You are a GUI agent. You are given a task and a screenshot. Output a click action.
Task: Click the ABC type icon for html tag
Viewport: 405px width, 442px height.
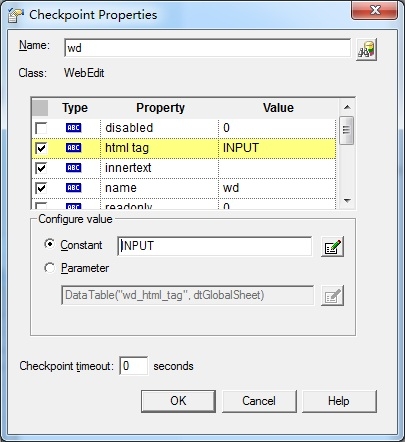(x=73, y=148)
